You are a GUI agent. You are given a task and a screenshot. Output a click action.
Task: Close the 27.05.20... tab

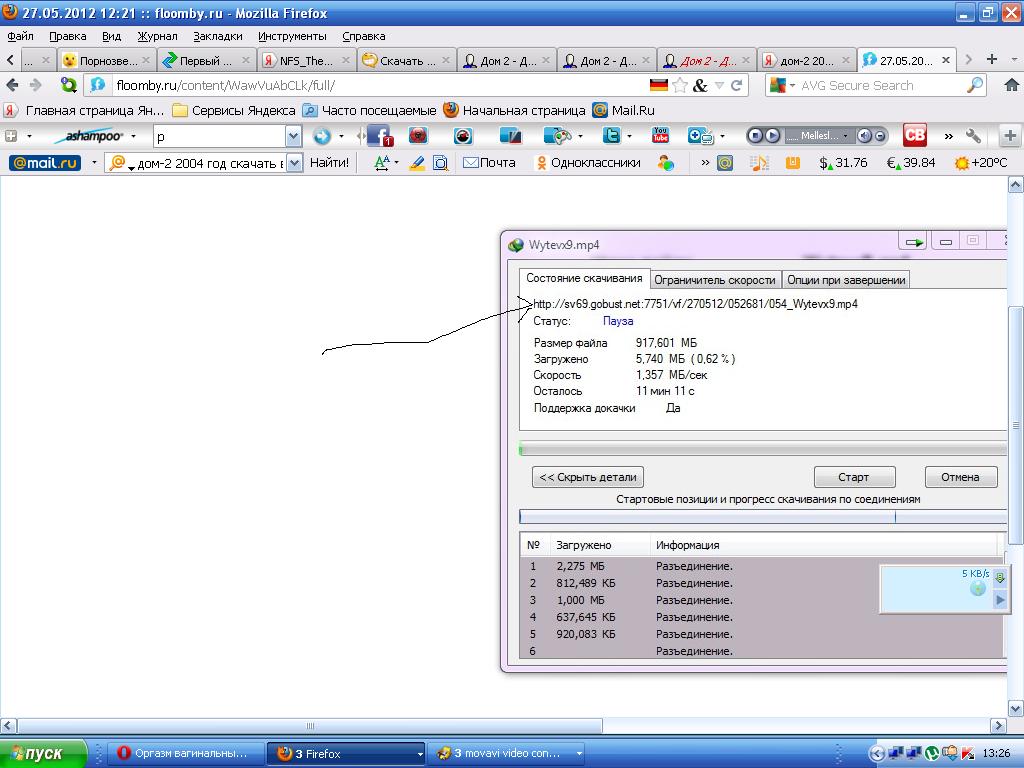tap(945, 60)
